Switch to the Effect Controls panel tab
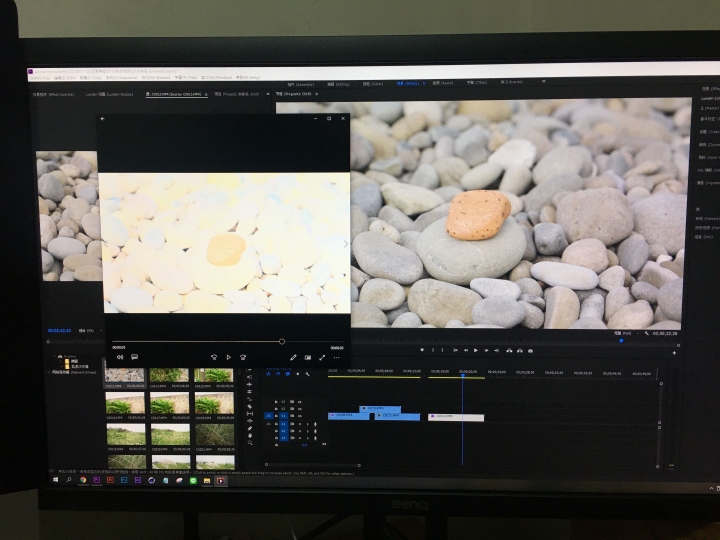Viewport: 720px width, 540px height. pyautogui.click(x=53, y=94)
